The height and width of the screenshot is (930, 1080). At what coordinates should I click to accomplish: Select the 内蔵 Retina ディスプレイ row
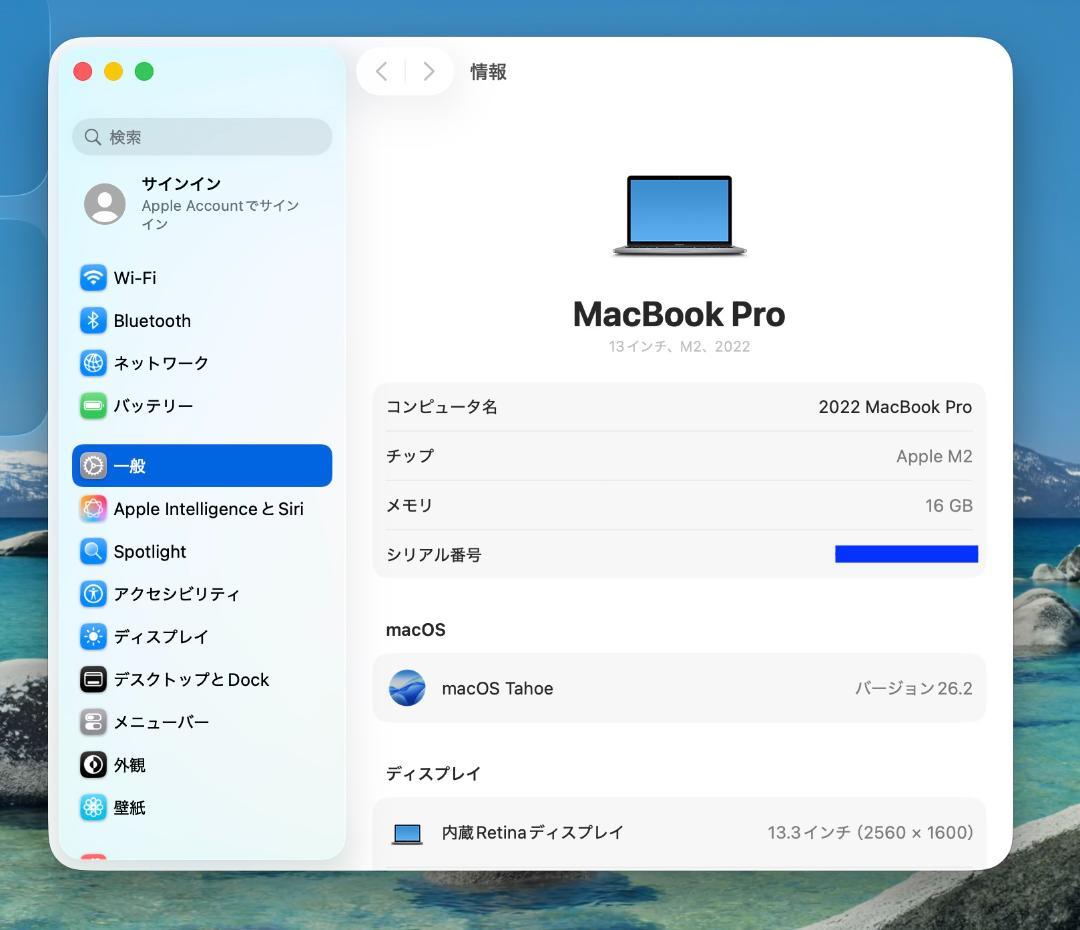click(x=679, y=832)
